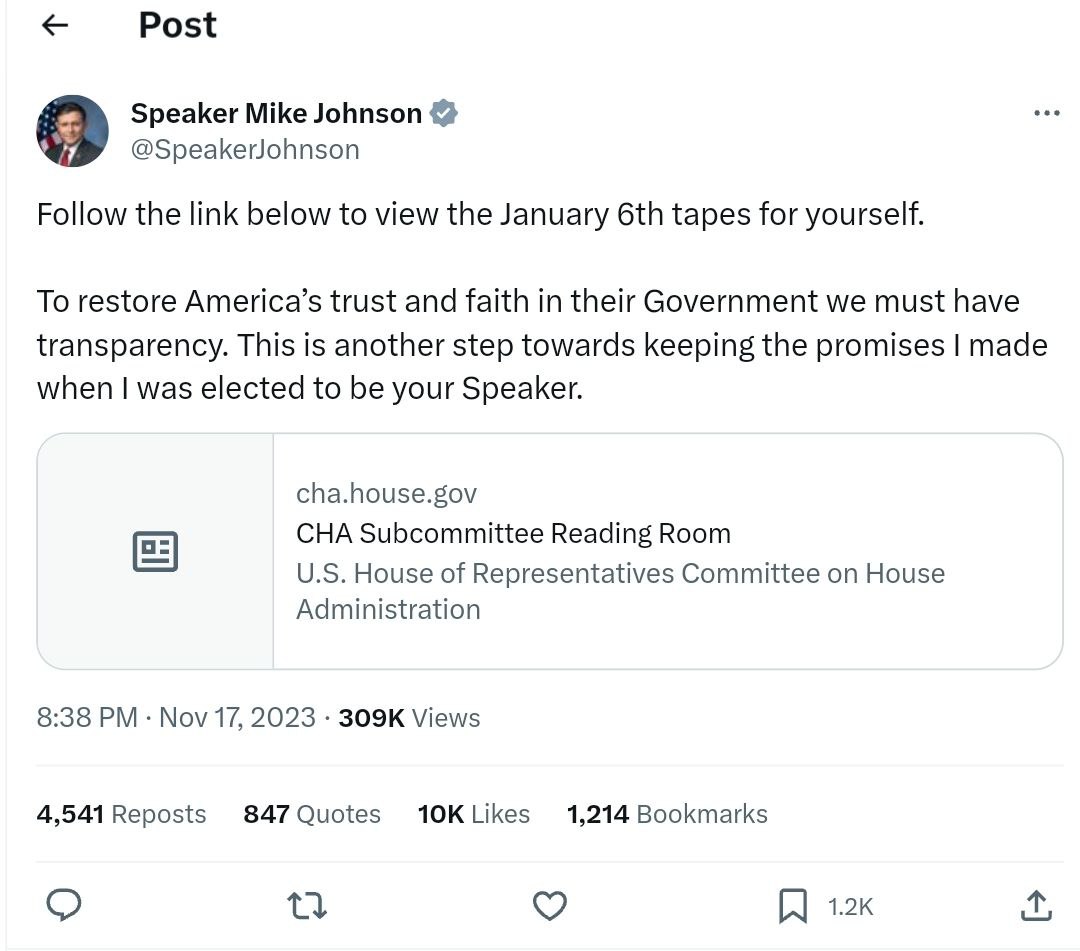Screen dimensions: 1080x951
Task: Click the Speaker Mike Johnson display name
Action: 276,113
